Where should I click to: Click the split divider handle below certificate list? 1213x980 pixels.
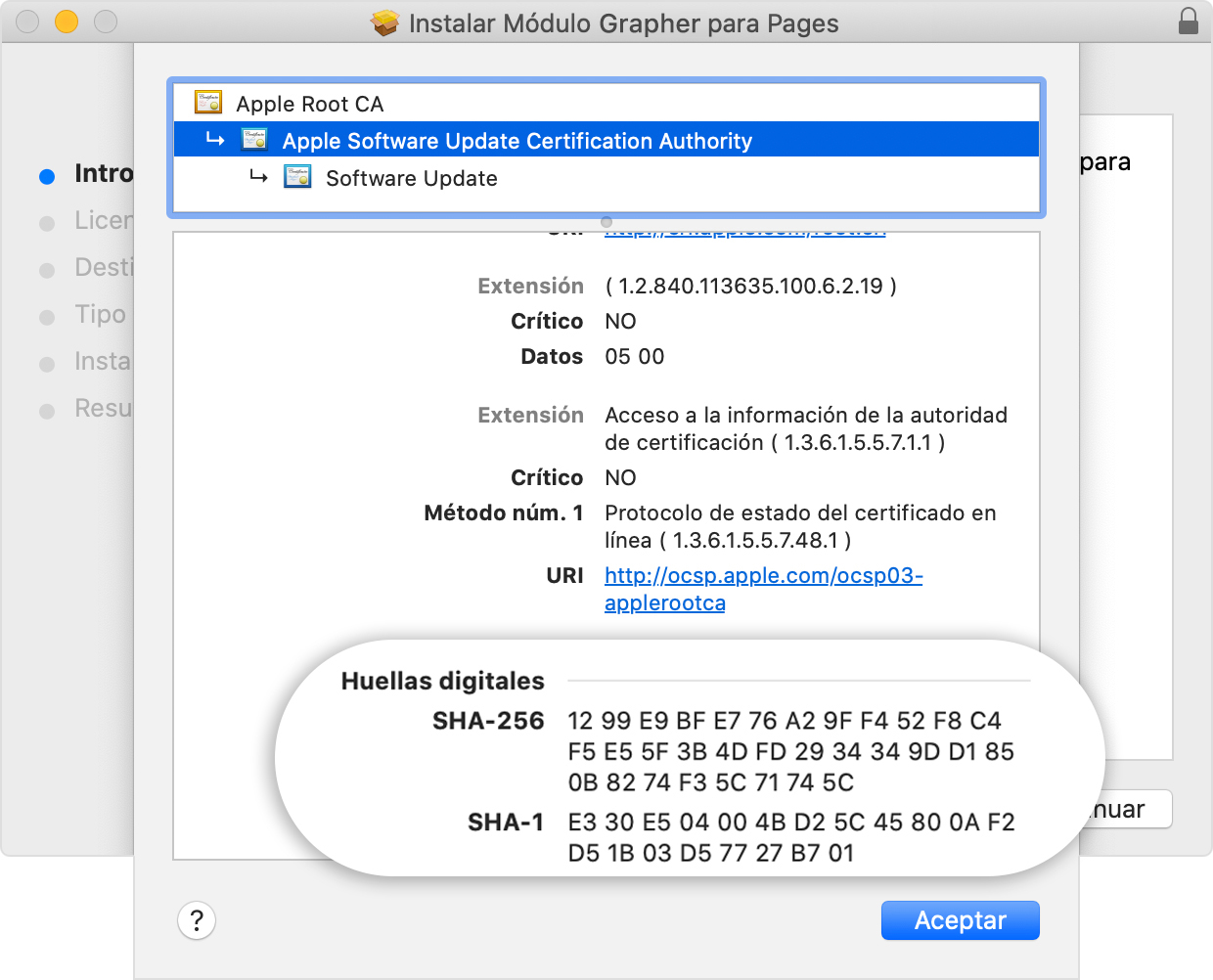pyautogui.click(x=606, y=222)
